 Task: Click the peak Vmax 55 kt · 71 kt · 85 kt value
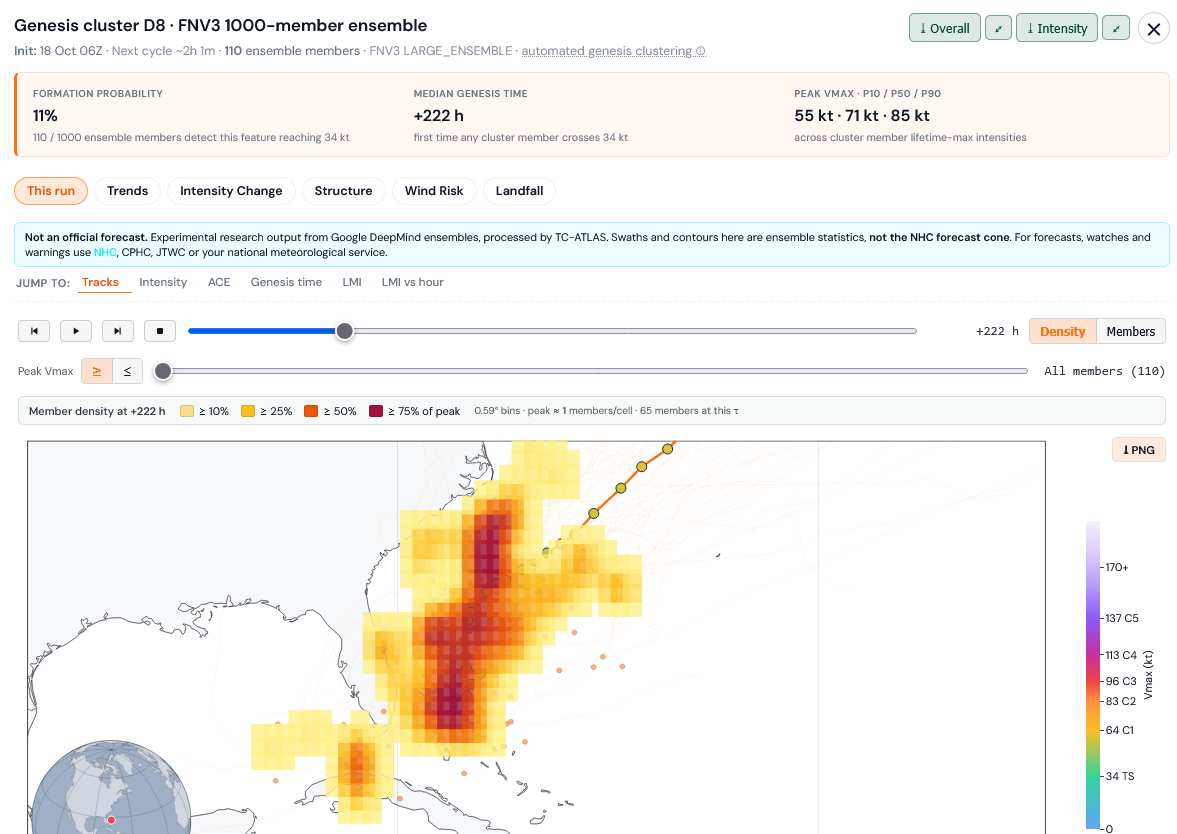pos(862,116)
